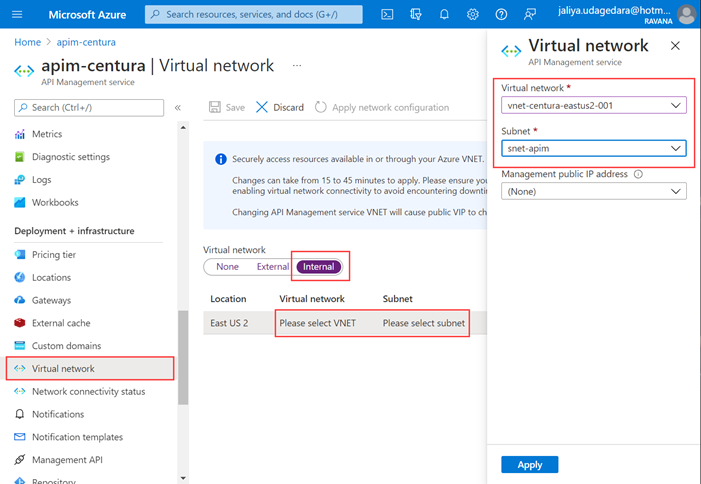Open the feedback icon in top bar
The width and height of the screenshot is (701, 484).
pos(530,15)
